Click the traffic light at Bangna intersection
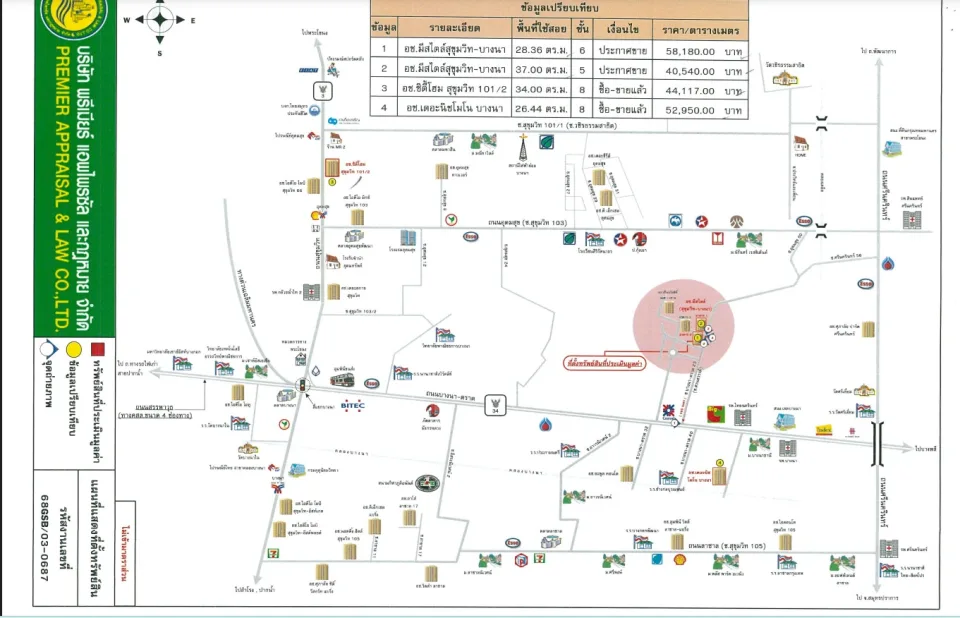The image size is (960, 618). [301, 385]
